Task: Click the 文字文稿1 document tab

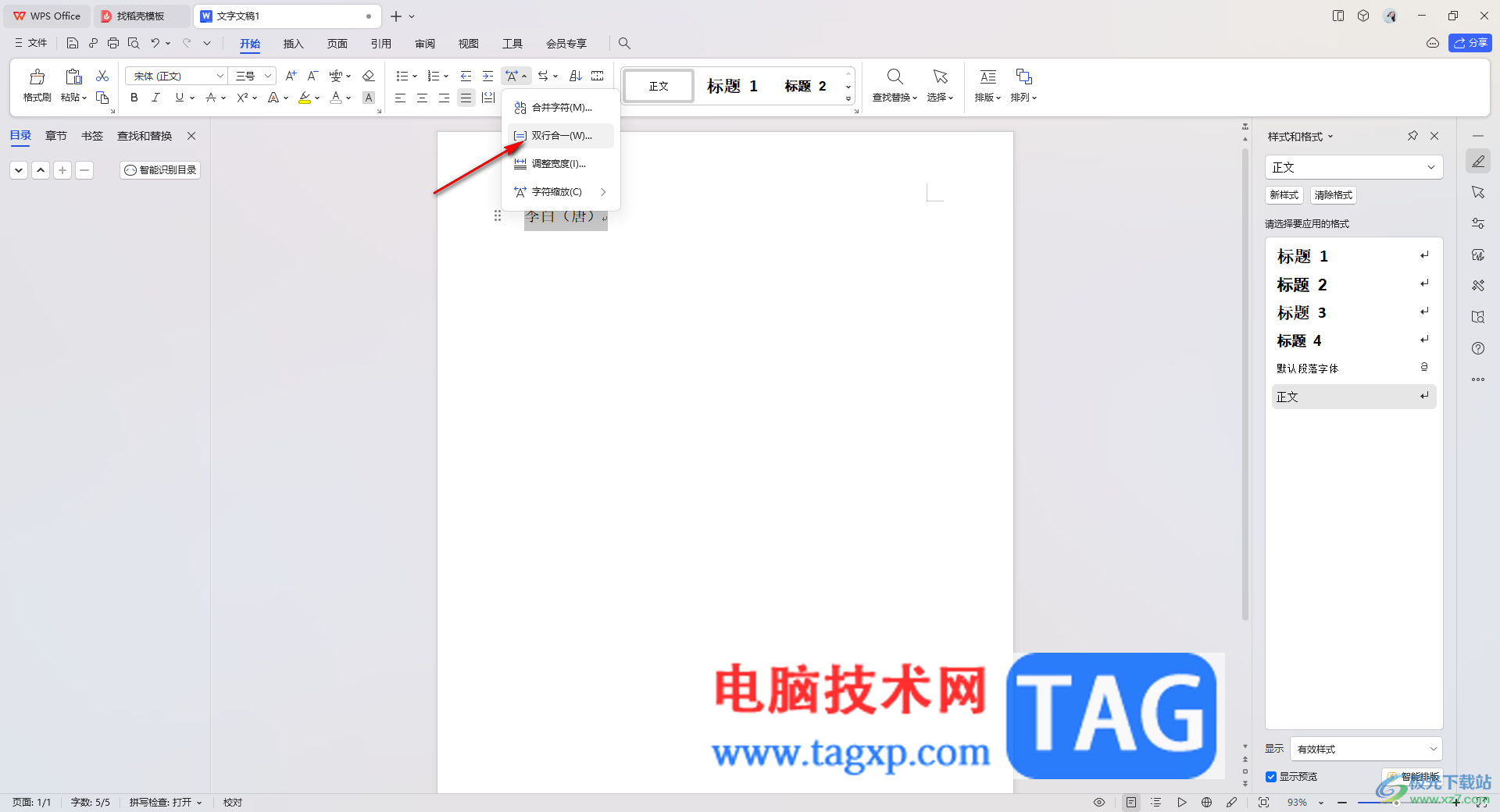Action: point(287,16)
